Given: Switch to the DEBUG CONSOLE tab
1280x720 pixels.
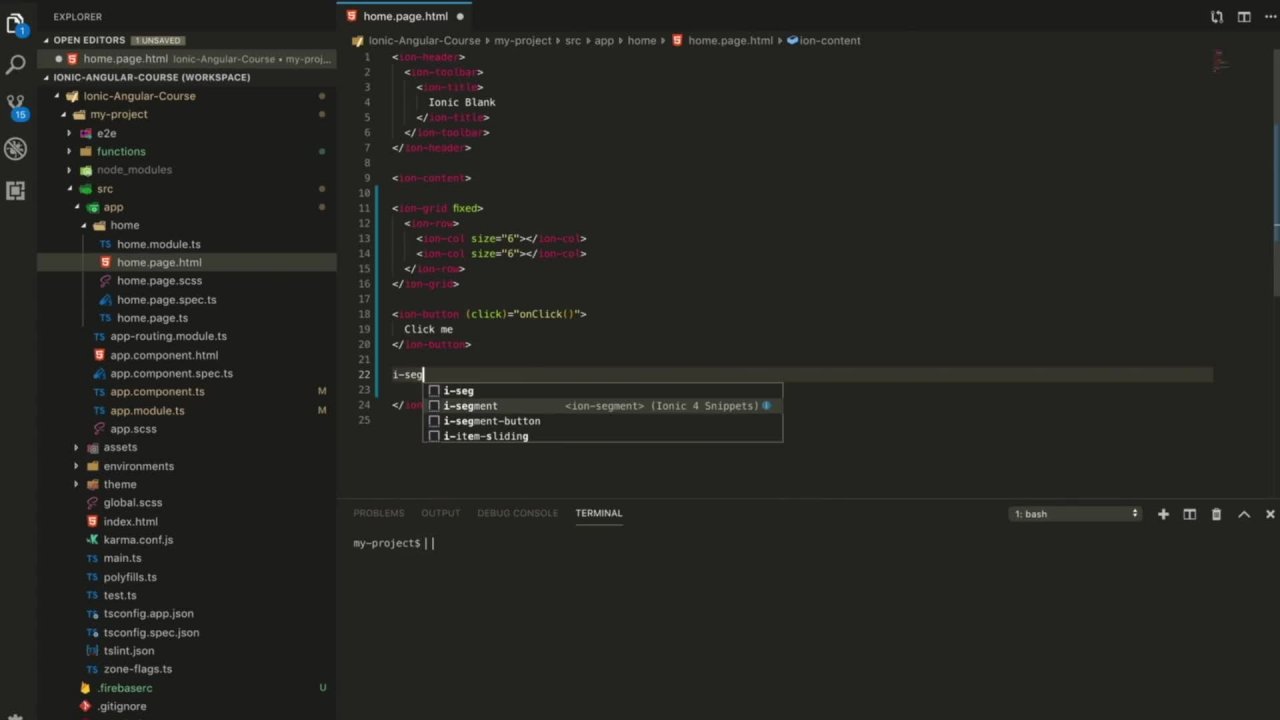Looking at the screenshot, I should pos(517,512).
